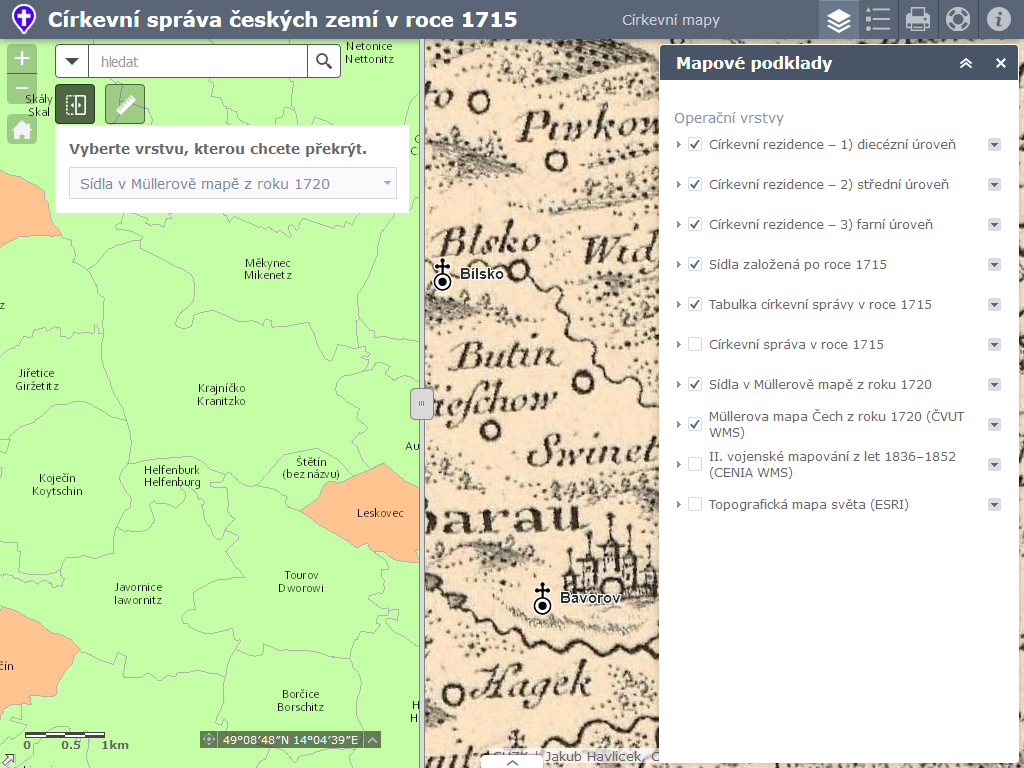Open the info about widget
Screen dimensions: 1024x768
[999, 20]
